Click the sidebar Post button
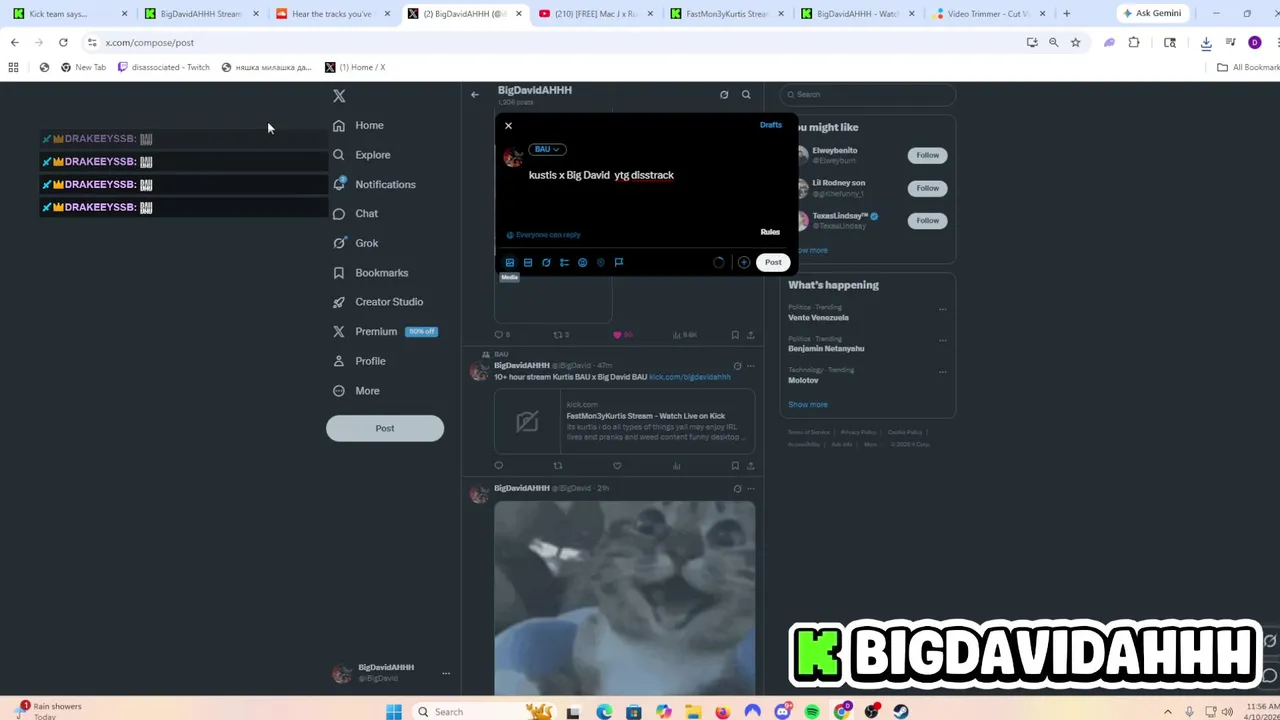This screenshot has height=720, width=1280. tap(385, 428)
